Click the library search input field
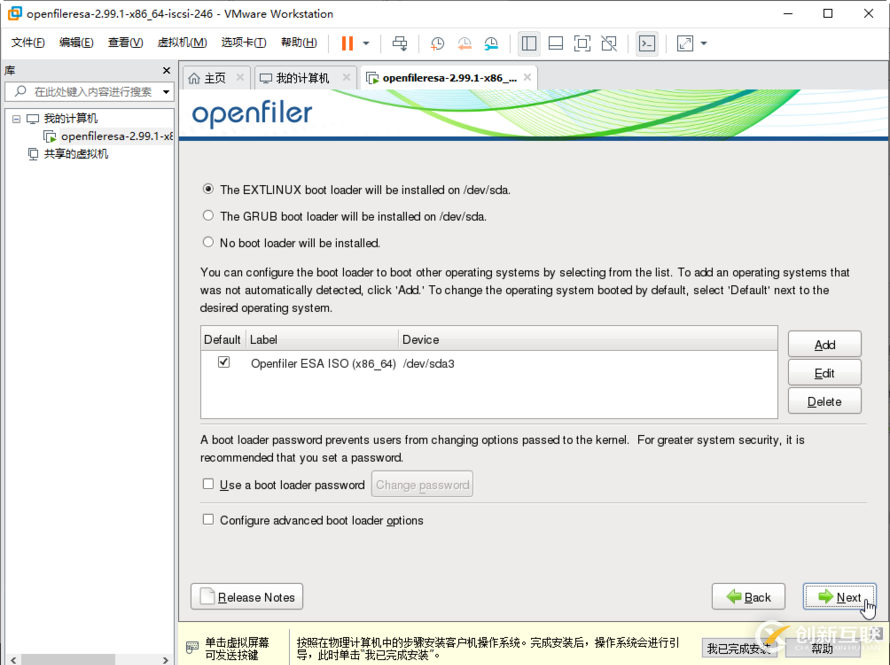This screenshot has height=665, width=890. click(90, 91)
